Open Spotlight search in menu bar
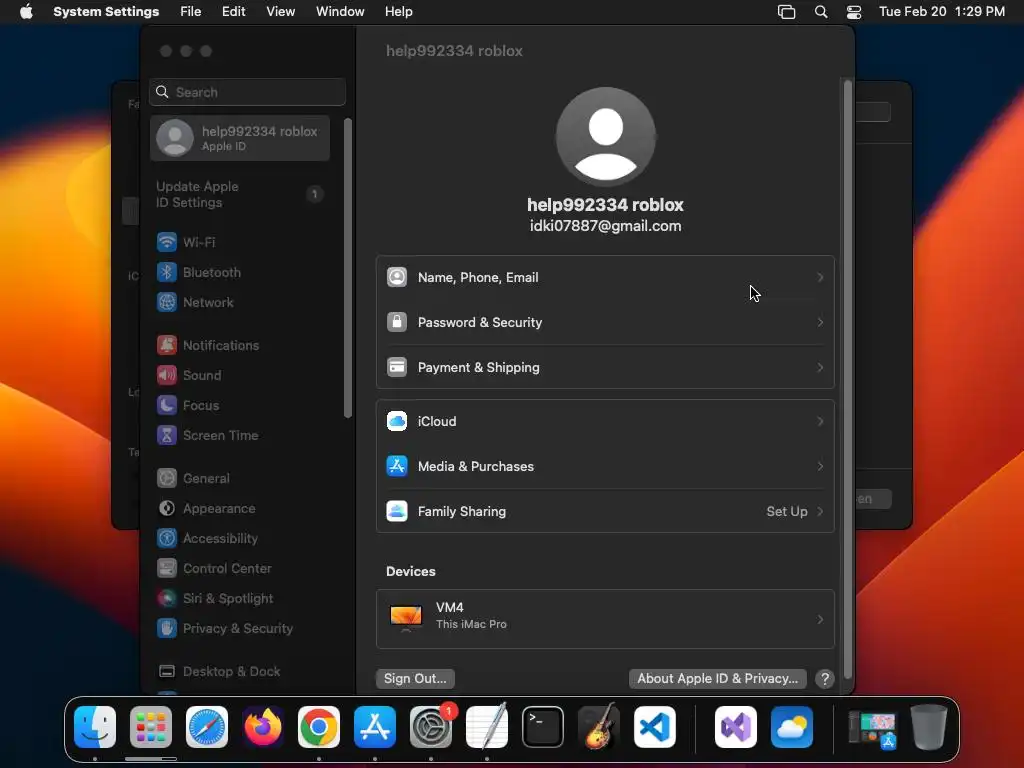Image resolution: width=1024 pixels, height=768 pixels. (x=821, y=12)
